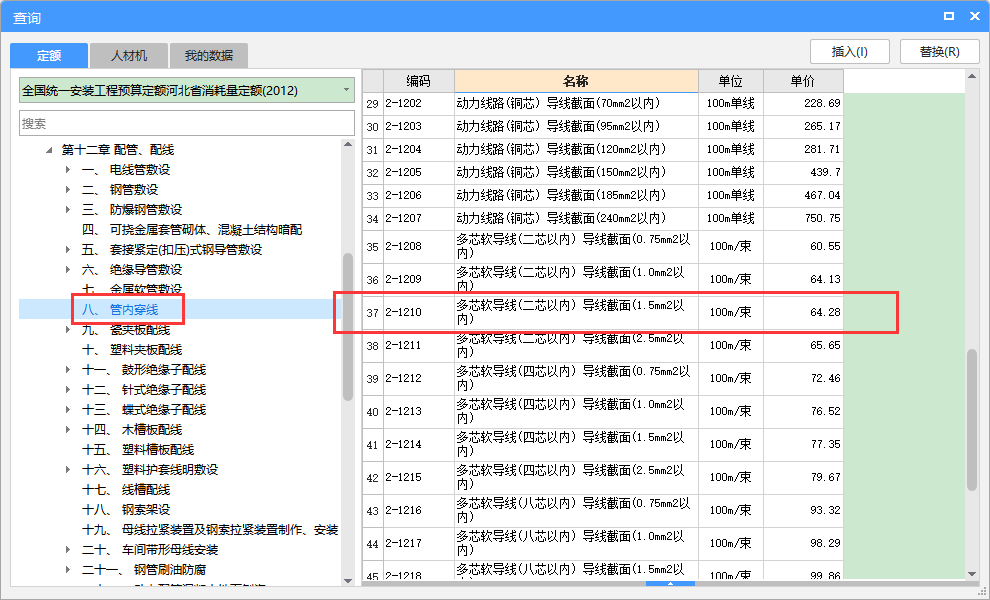
Task: Click price cell 77.35
Action: [803, 445]
